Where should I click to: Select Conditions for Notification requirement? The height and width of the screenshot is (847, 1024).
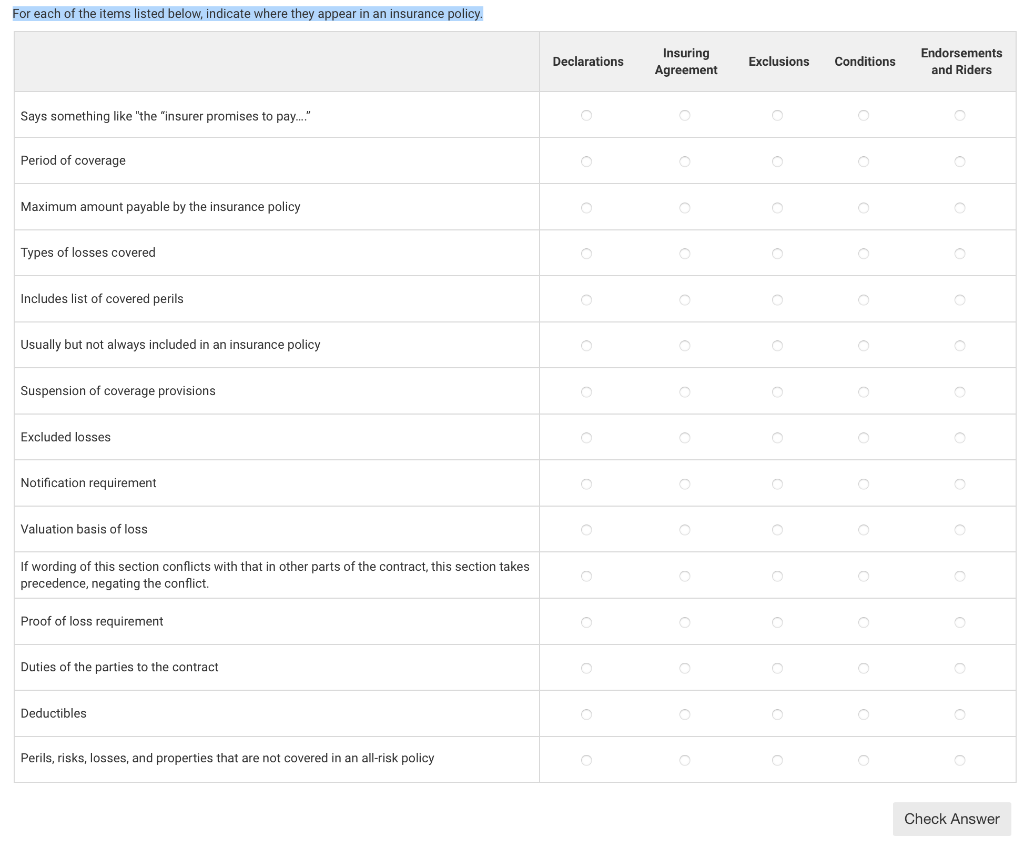point(864,483)
